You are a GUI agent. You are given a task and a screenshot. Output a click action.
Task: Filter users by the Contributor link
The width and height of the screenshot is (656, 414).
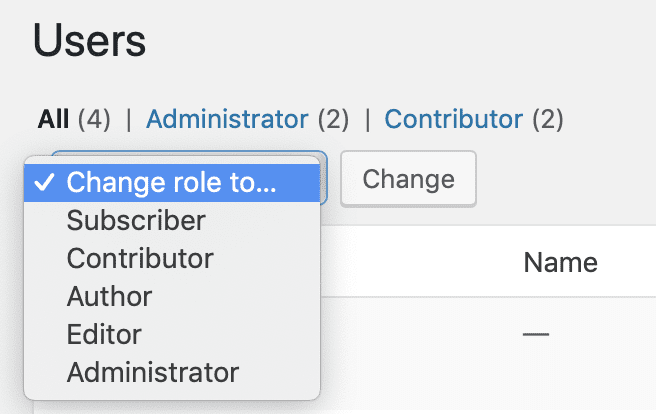point(454,119)
